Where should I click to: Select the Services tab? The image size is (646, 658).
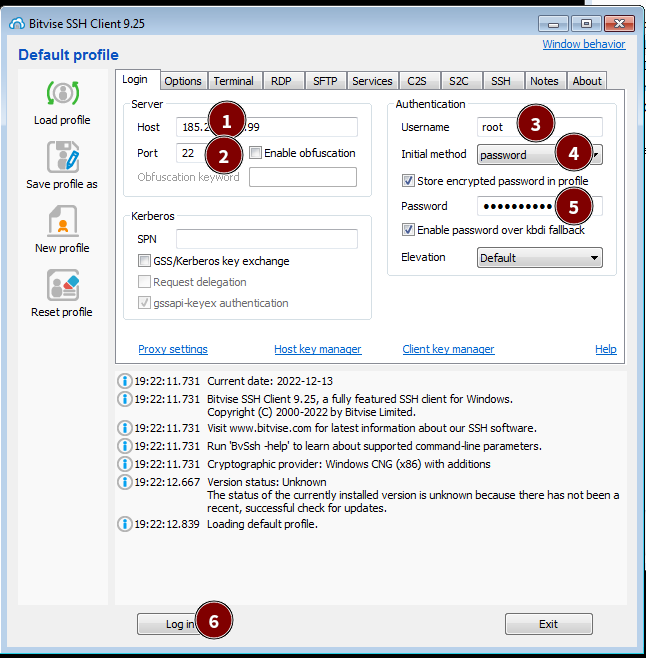(372, 81)
